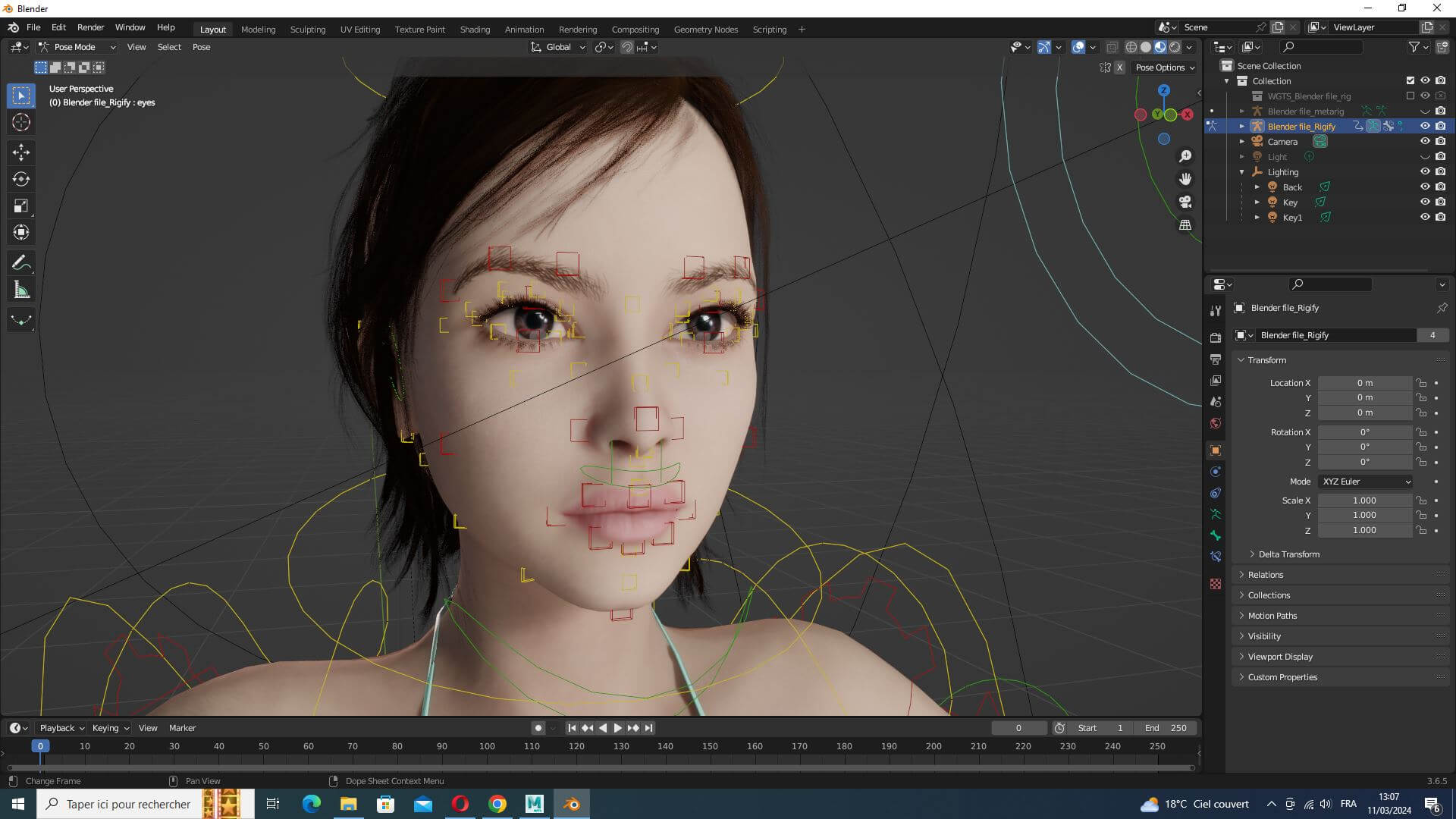Select the Move tool
The image size is (1456, 819).
coord(21,152)
